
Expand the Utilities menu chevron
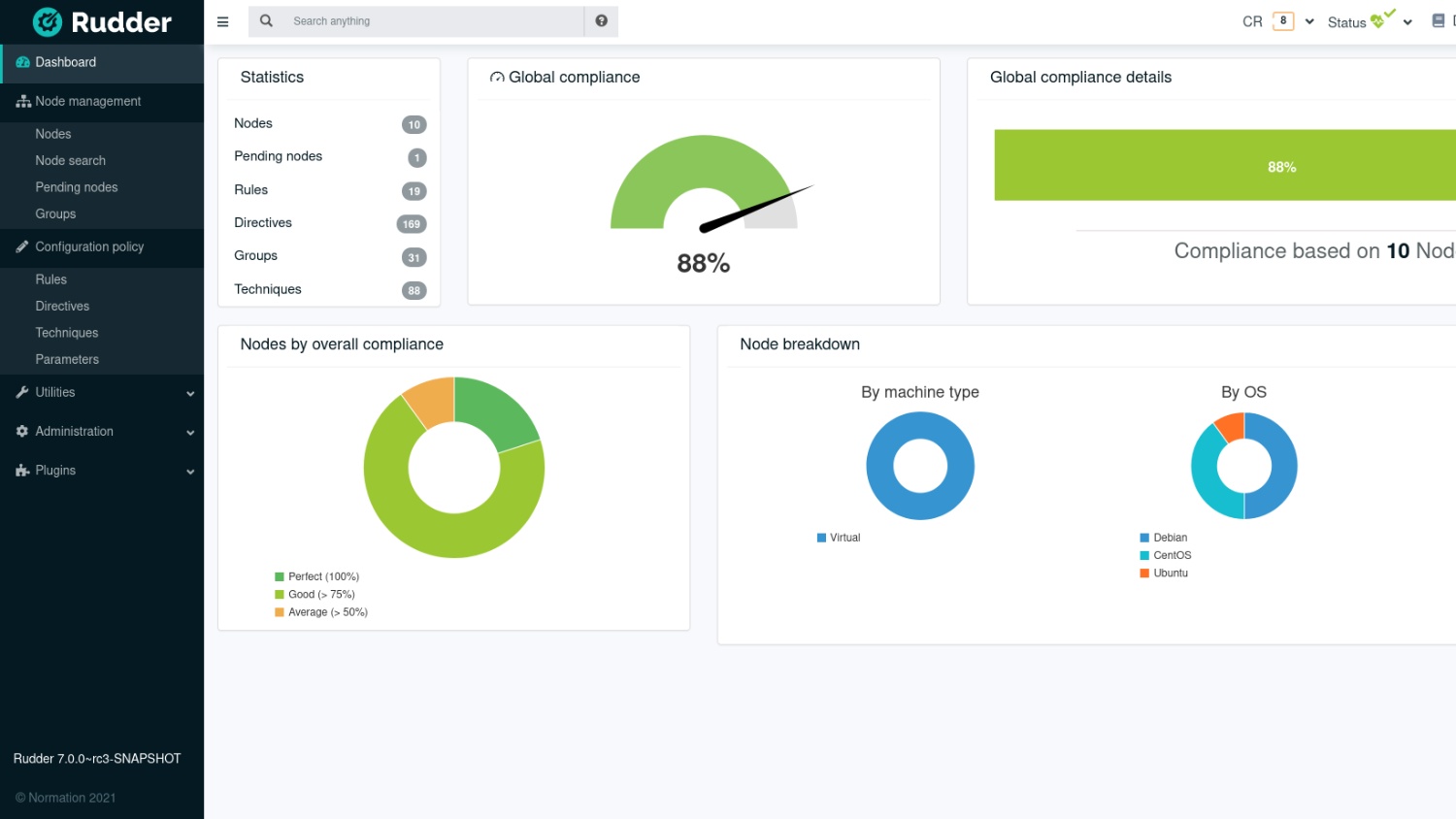point(190,393)
